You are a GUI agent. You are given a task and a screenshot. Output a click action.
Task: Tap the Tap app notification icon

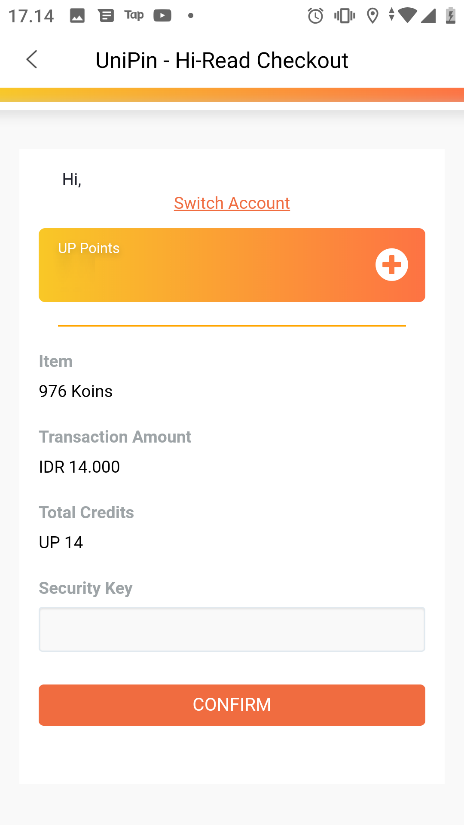point(134,15)
